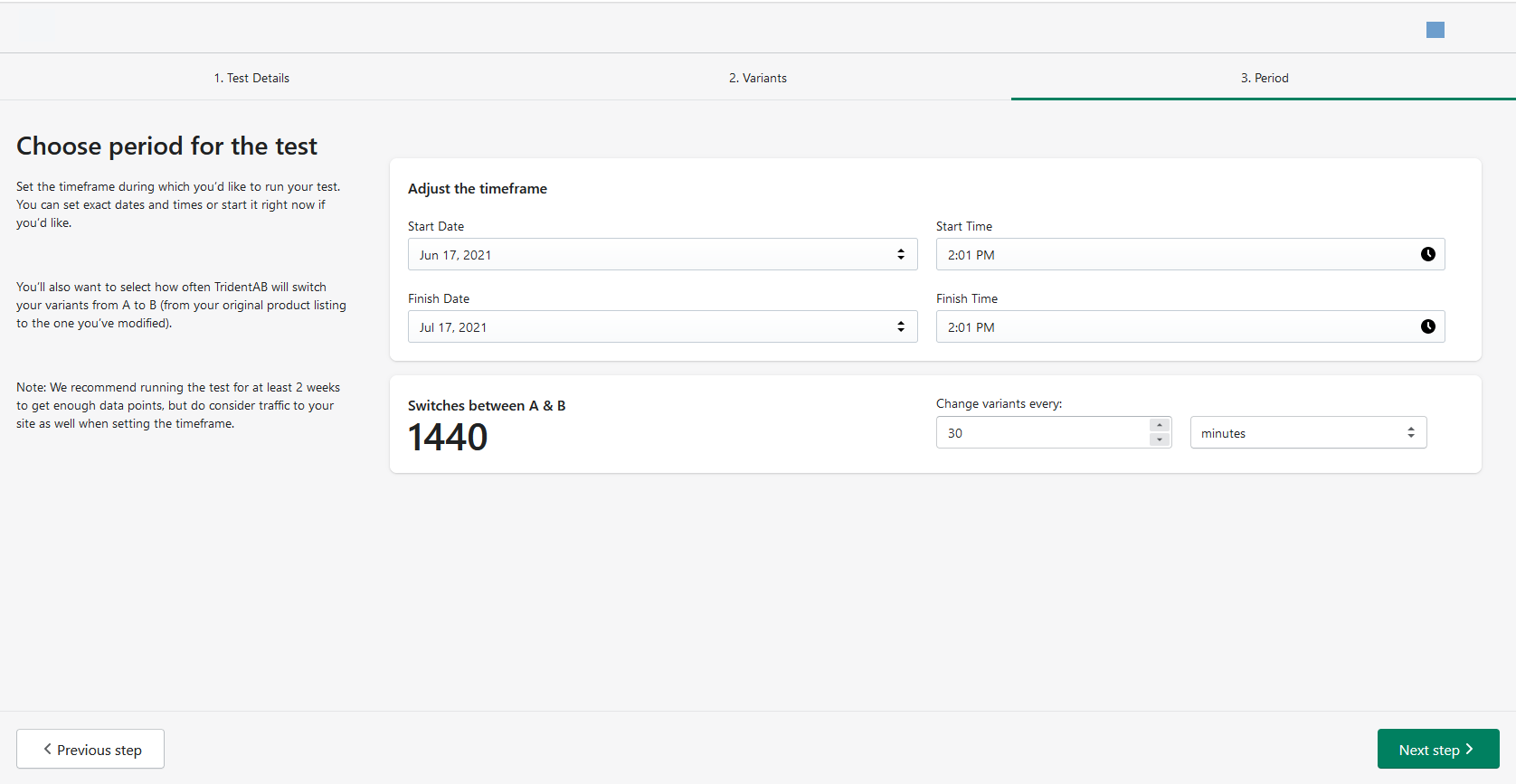Select the Period tab
Viewport: 1516px width, 784px height.
(1264, 78)
